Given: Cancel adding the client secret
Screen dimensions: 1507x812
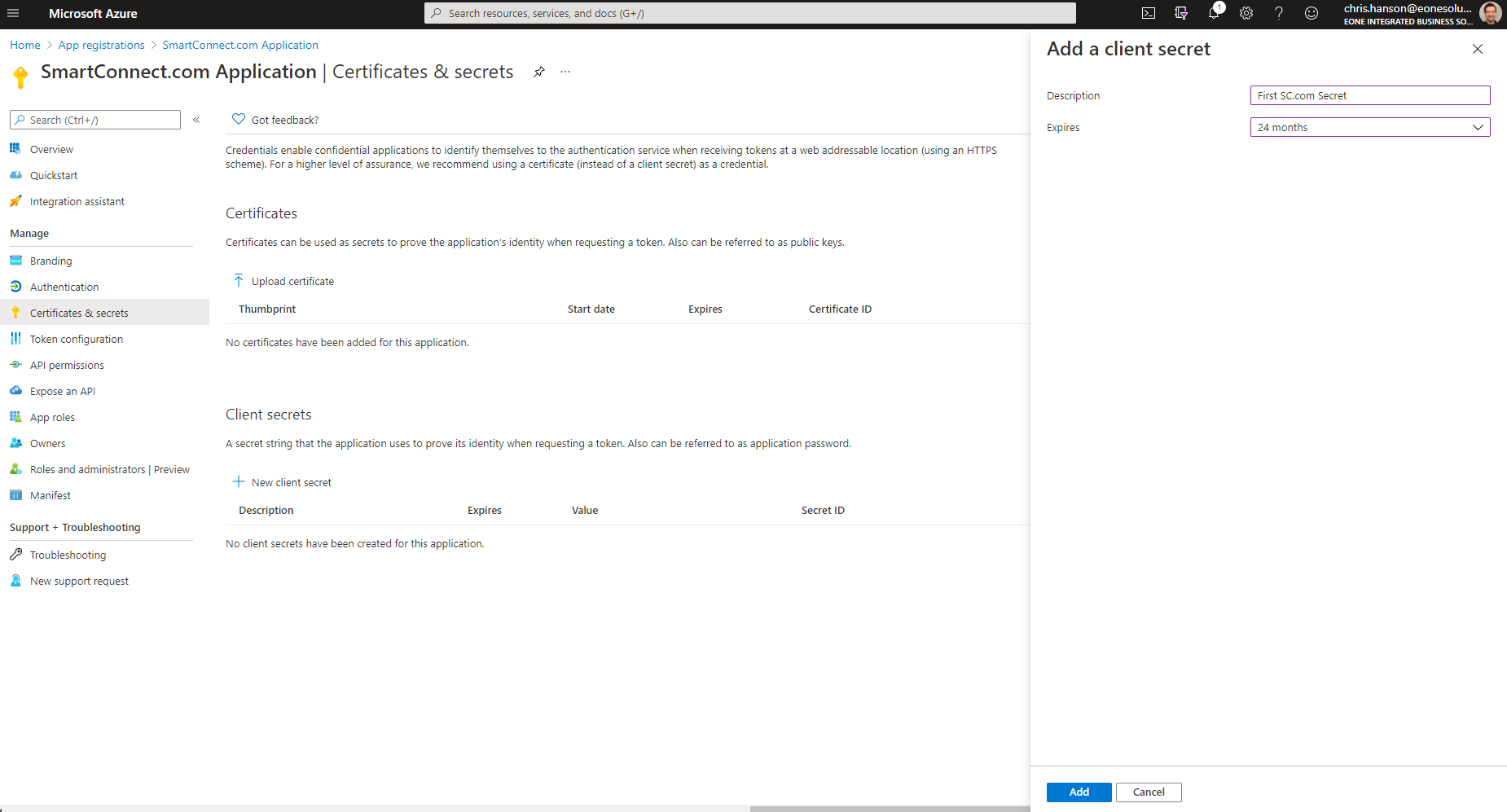Looking at the screenshot, I should (1149, 792).
